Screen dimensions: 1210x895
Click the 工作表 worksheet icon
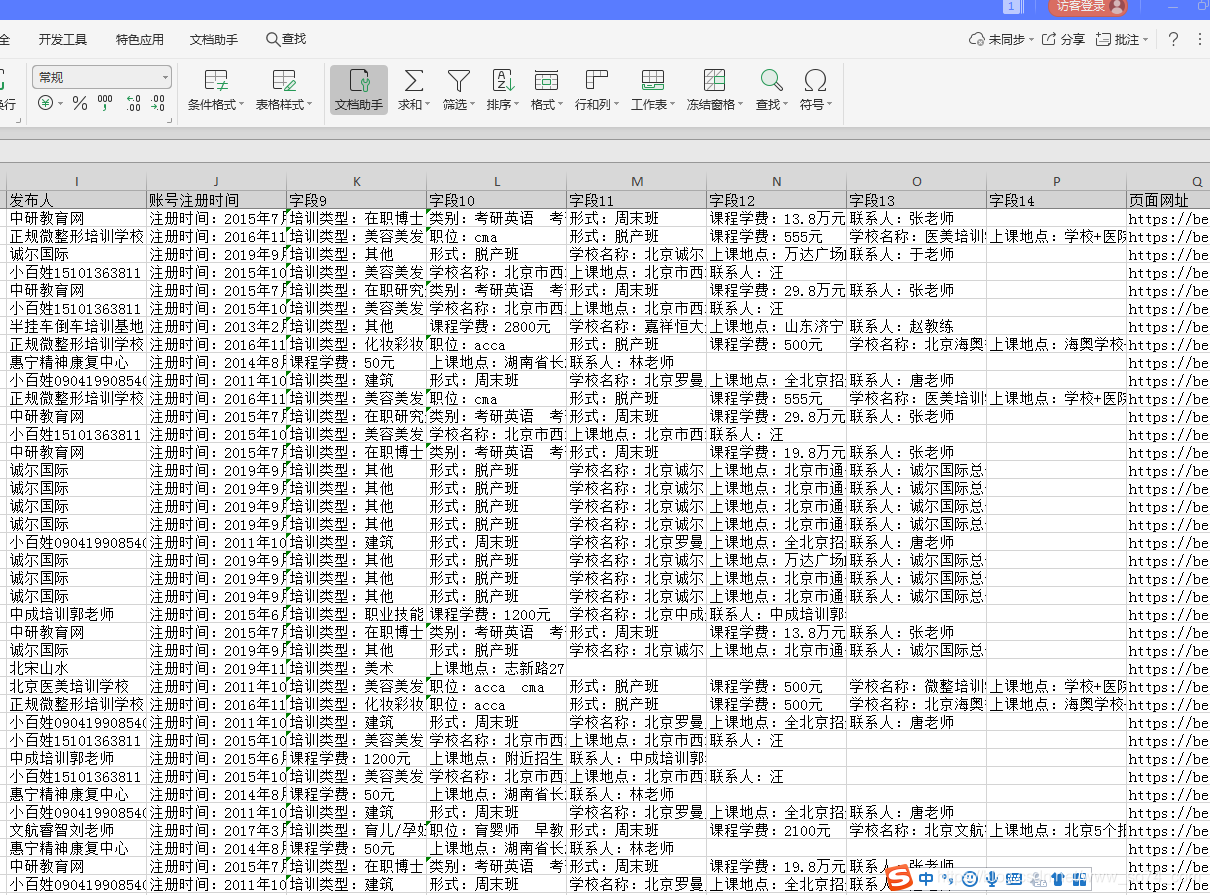653,81
